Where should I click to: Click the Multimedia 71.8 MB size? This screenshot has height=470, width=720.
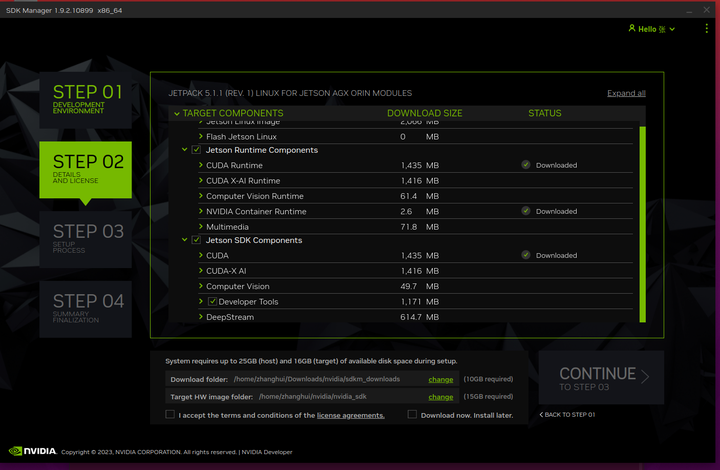click(x=419, y=227)
